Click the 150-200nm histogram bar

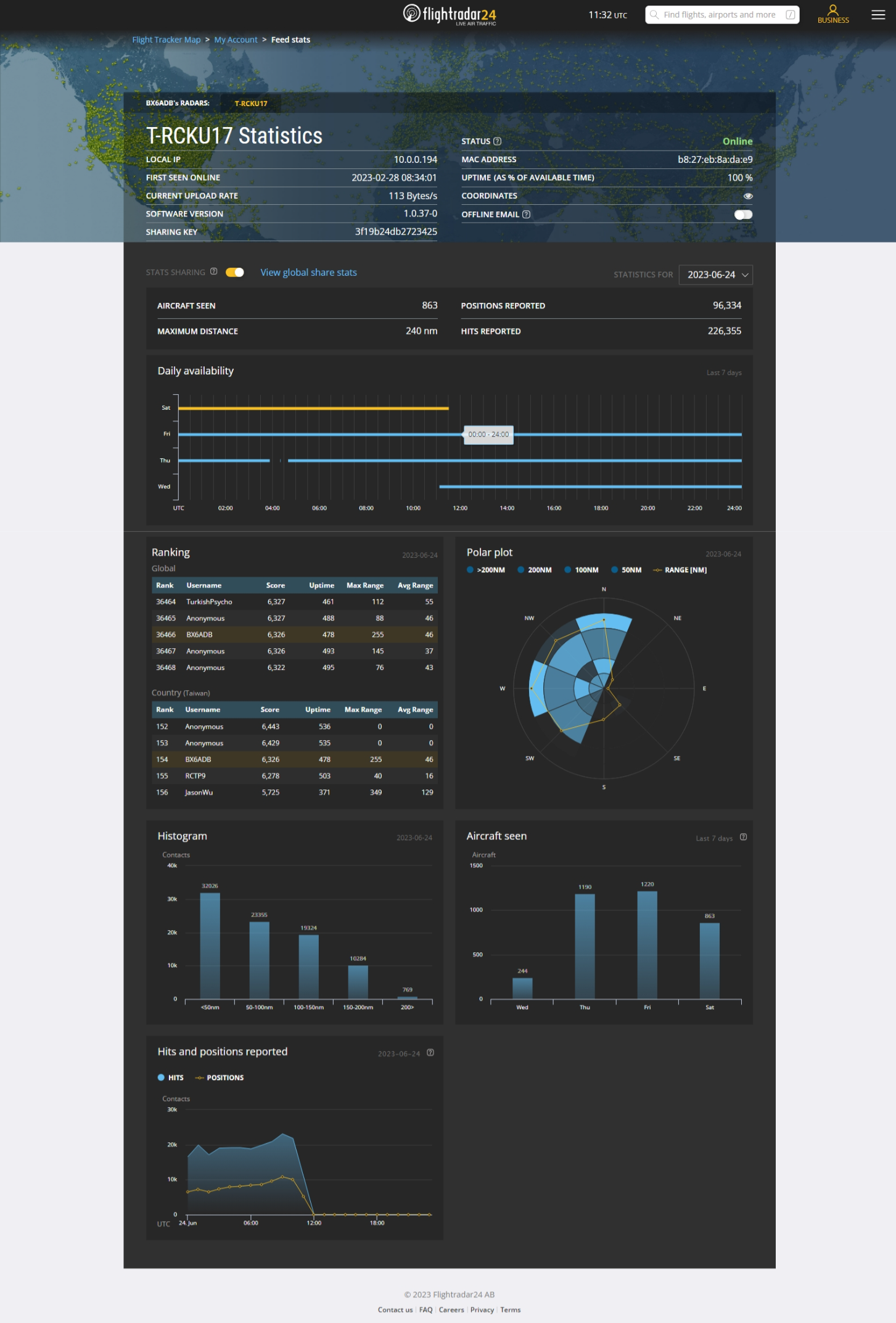(358, 982)
